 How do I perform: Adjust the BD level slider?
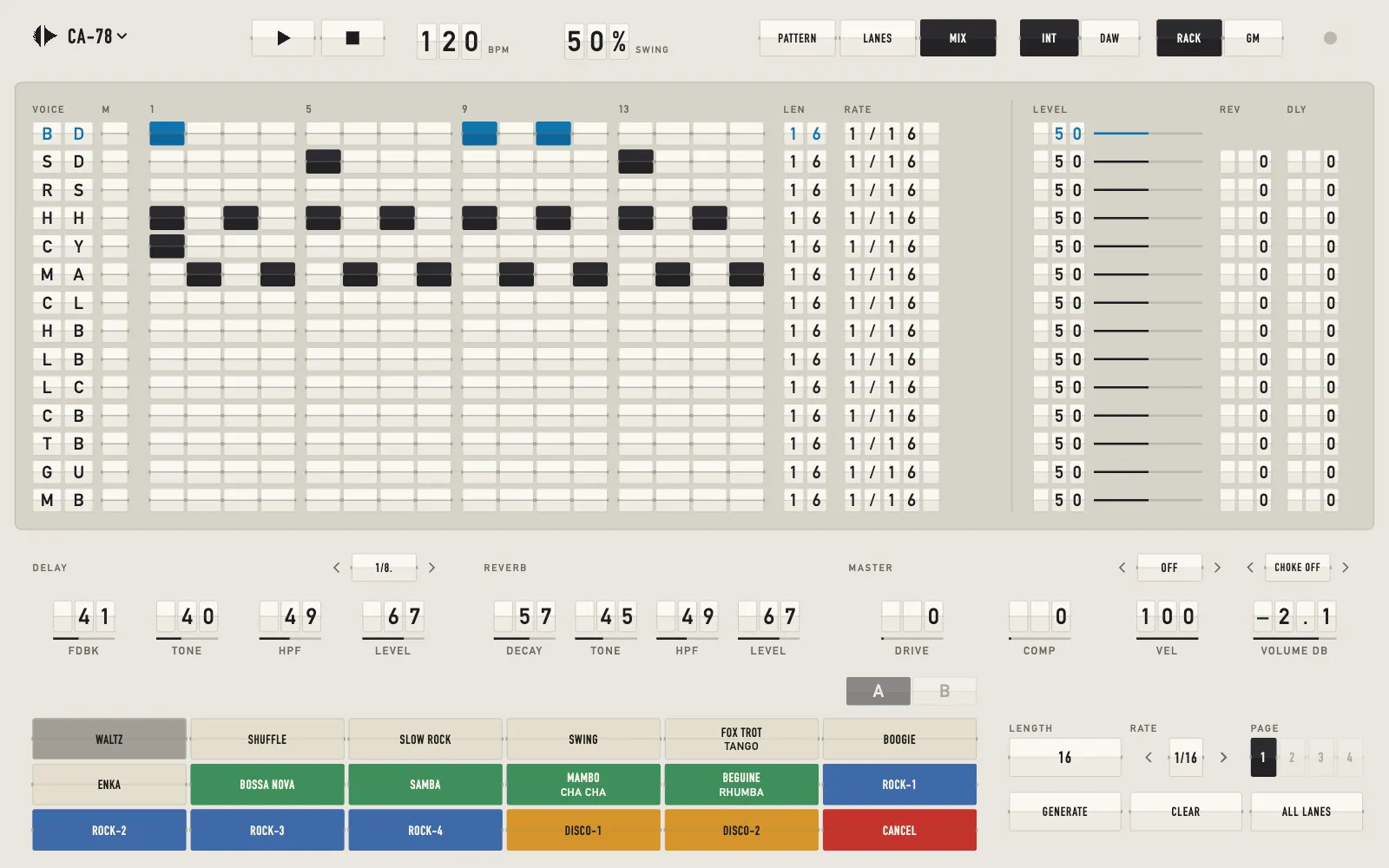(1148, 134)
